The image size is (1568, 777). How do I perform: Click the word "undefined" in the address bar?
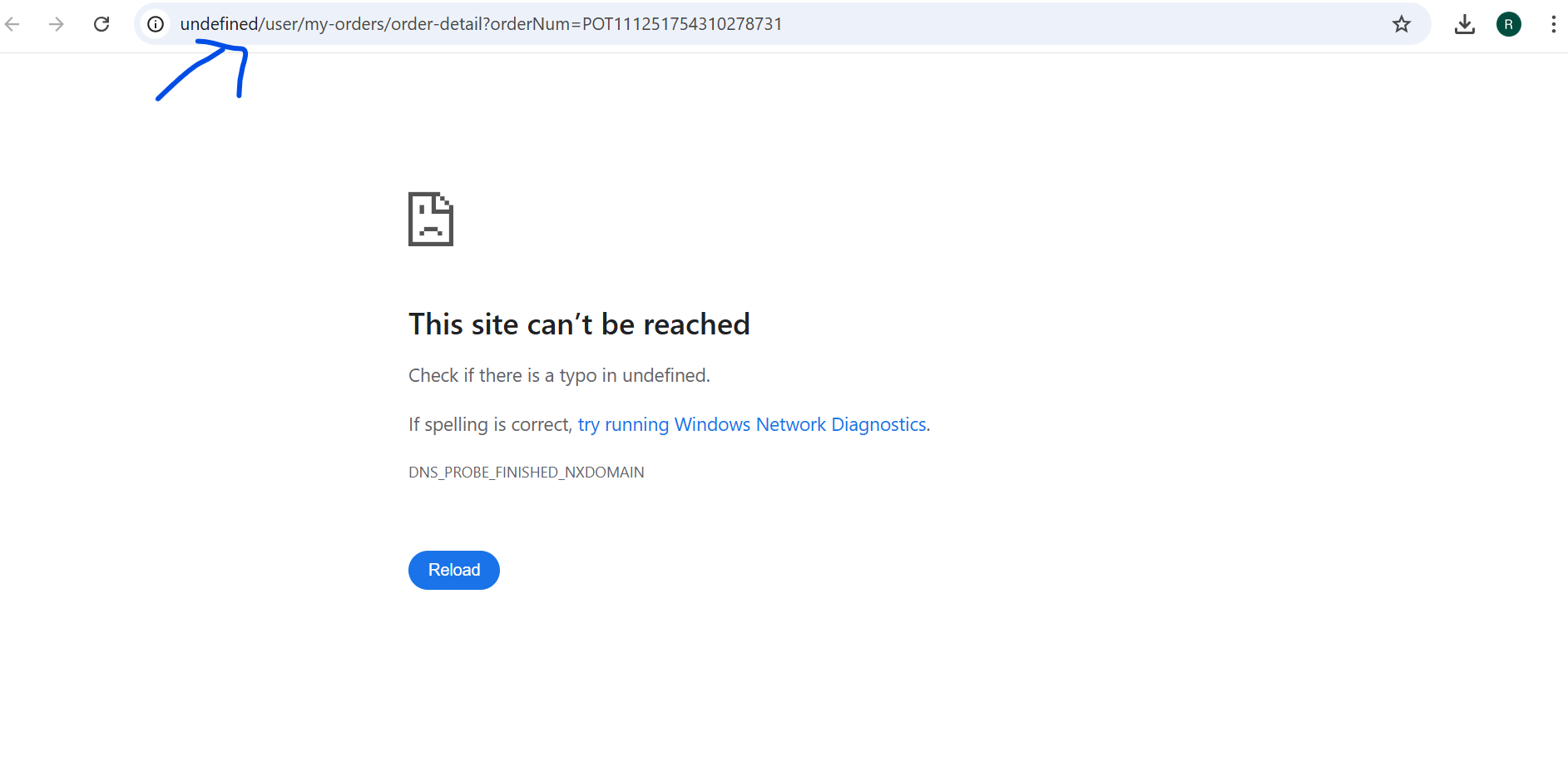point(219,24)
